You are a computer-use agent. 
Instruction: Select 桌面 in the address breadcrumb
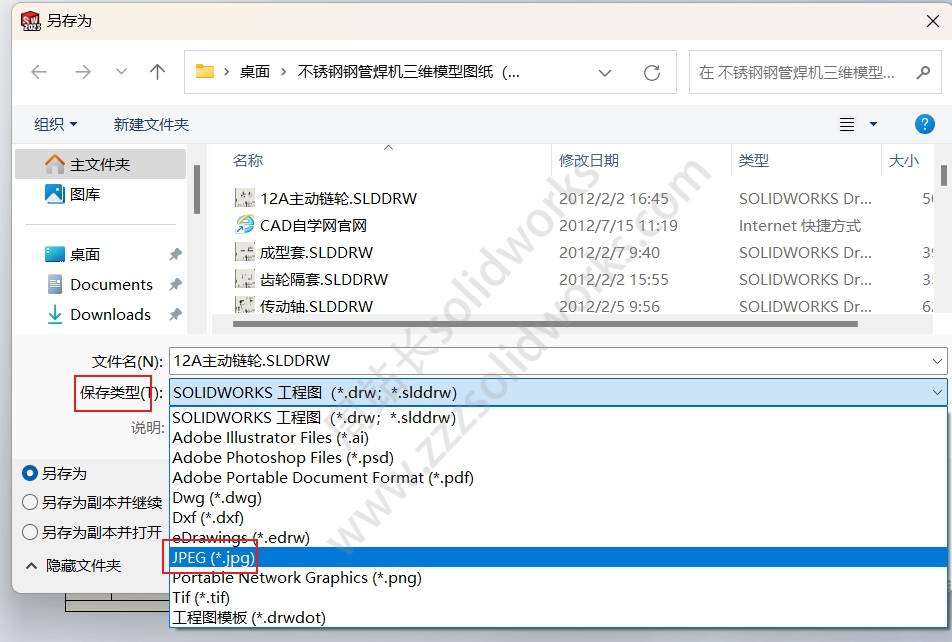(254, 72)
